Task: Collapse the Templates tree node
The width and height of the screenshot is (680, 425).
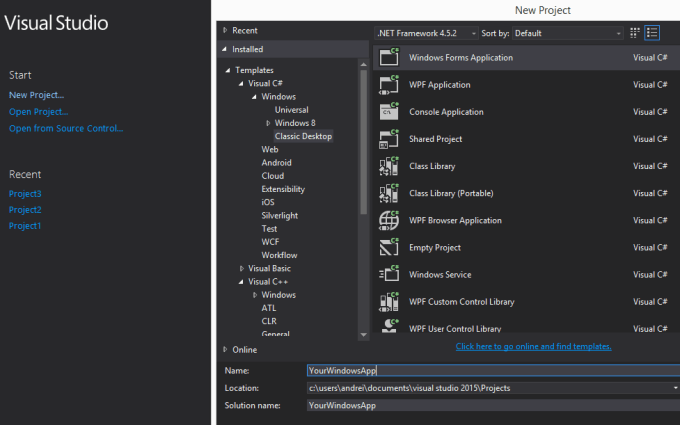Action: point(228,70)
